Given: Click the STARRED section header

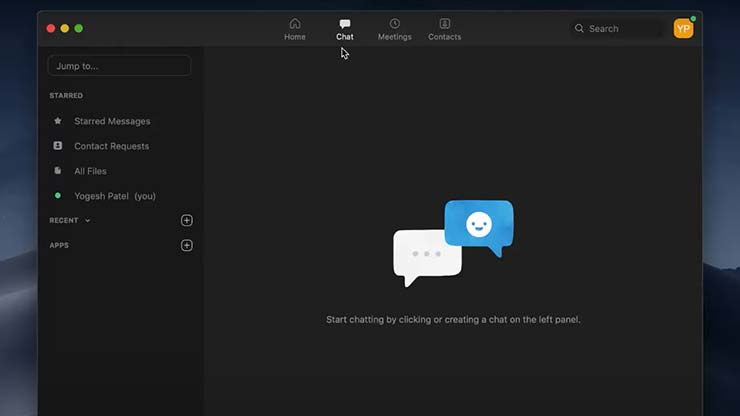Looking at the screenshot, I should pos(66,95).
